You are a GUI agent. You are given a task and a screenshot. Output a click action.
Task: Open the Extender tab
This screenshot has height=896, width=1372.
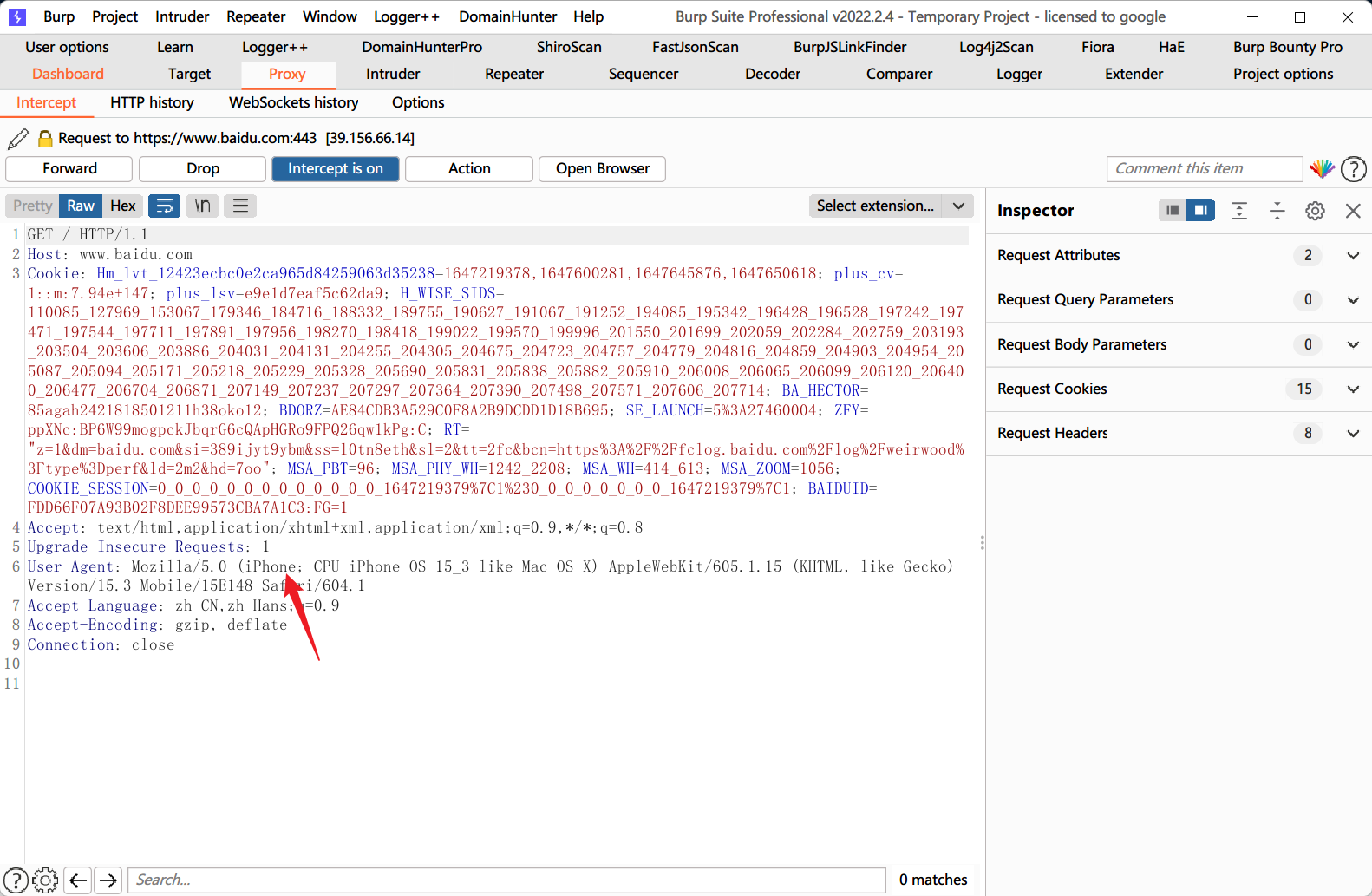(1134, 74)
